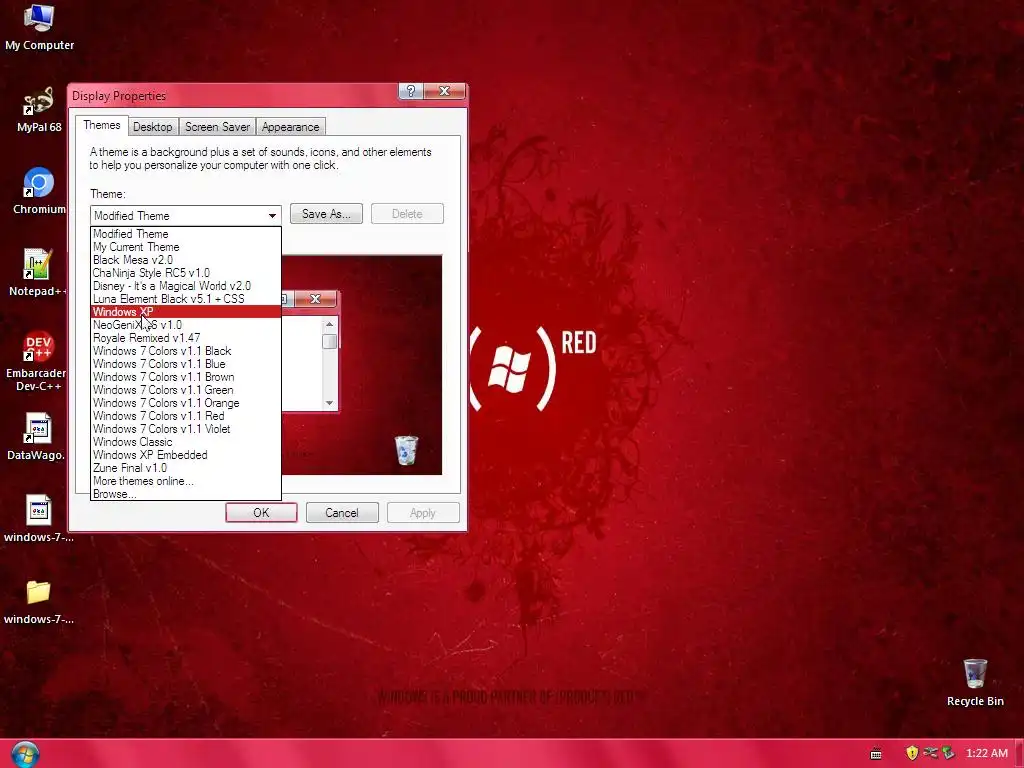Choose the Windows Classic theme
Image resolution: width=1024 pixels, height=768 pixels.
(185, 442)
